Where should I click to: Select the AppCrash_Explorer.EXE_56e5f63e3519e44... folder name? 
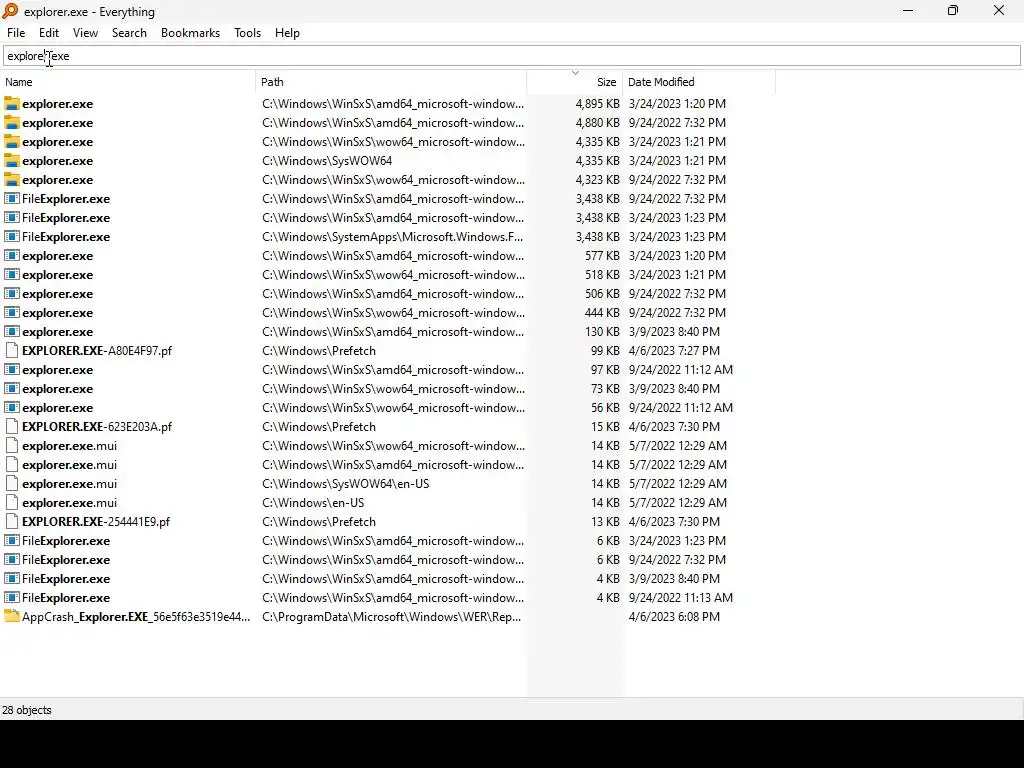[136, 616]
